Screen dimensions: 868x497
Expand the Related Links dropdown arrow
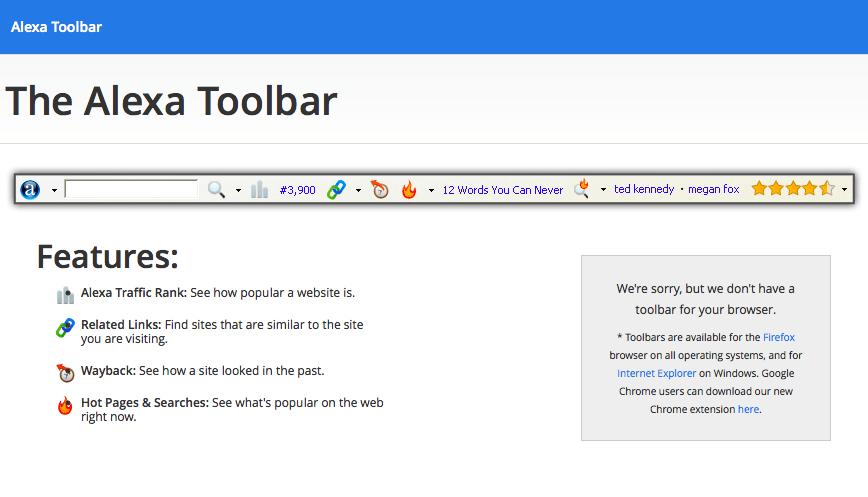coord(358,190)
